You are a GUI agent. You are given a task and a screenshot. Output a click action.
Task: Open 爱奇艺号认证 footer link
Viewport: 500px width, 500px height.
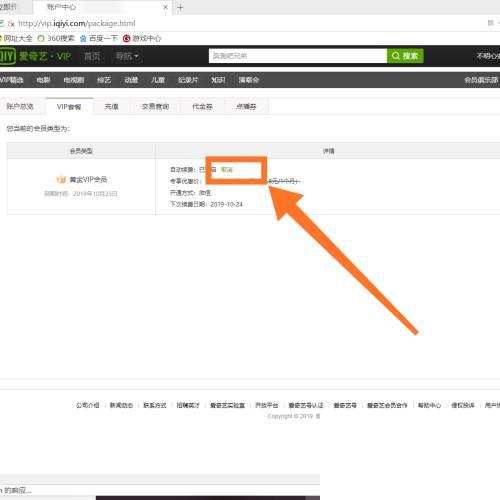pos(306,405)
